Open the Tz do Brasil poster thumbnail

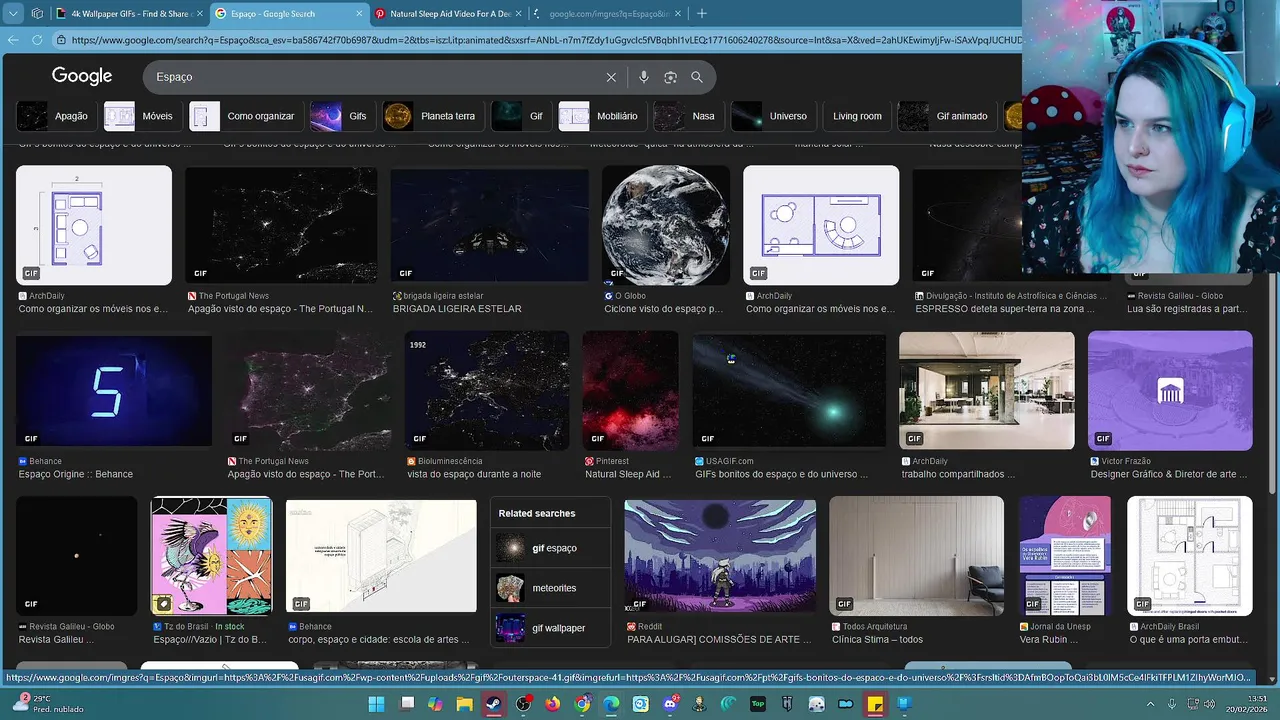point(211,556)
